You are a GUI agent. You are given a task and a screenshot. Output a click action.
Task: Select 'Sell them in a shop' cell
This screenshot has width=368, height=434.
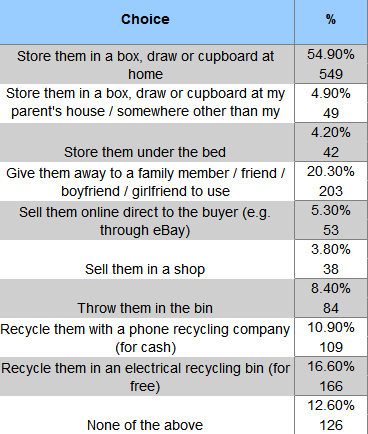pos(147,259)
